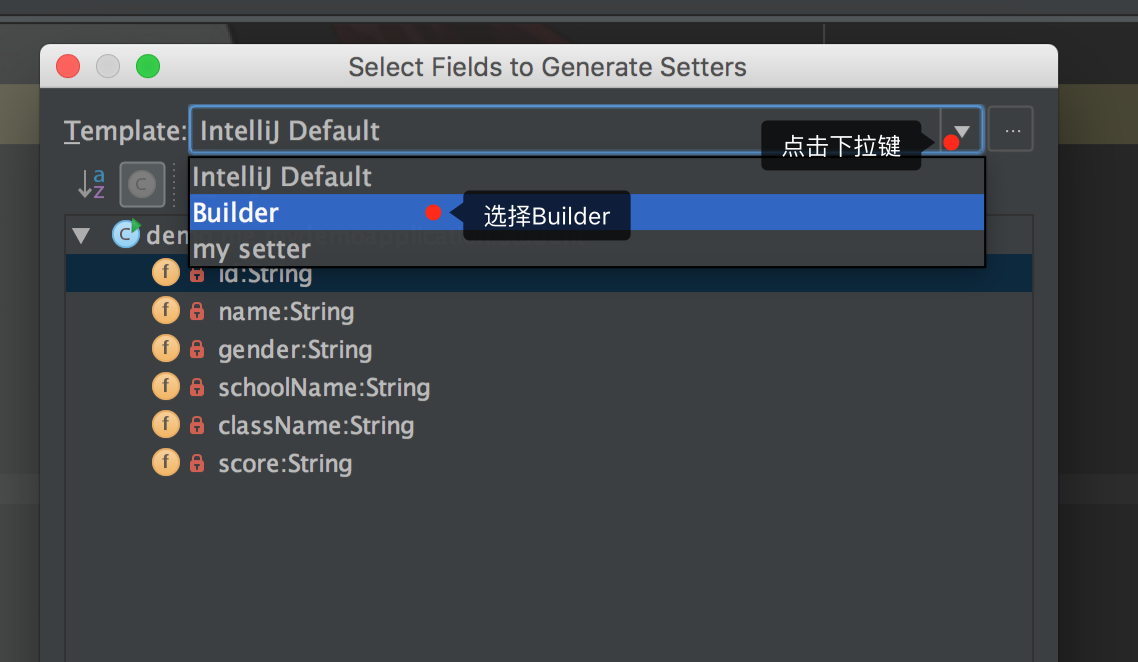The image size is (1138, 662).
Task: Click the field icon beside name:String
Action: [x=165, y=311]
